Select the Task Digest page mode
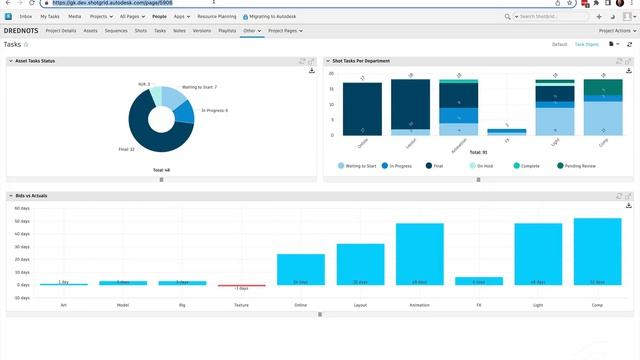 [587, 44]
